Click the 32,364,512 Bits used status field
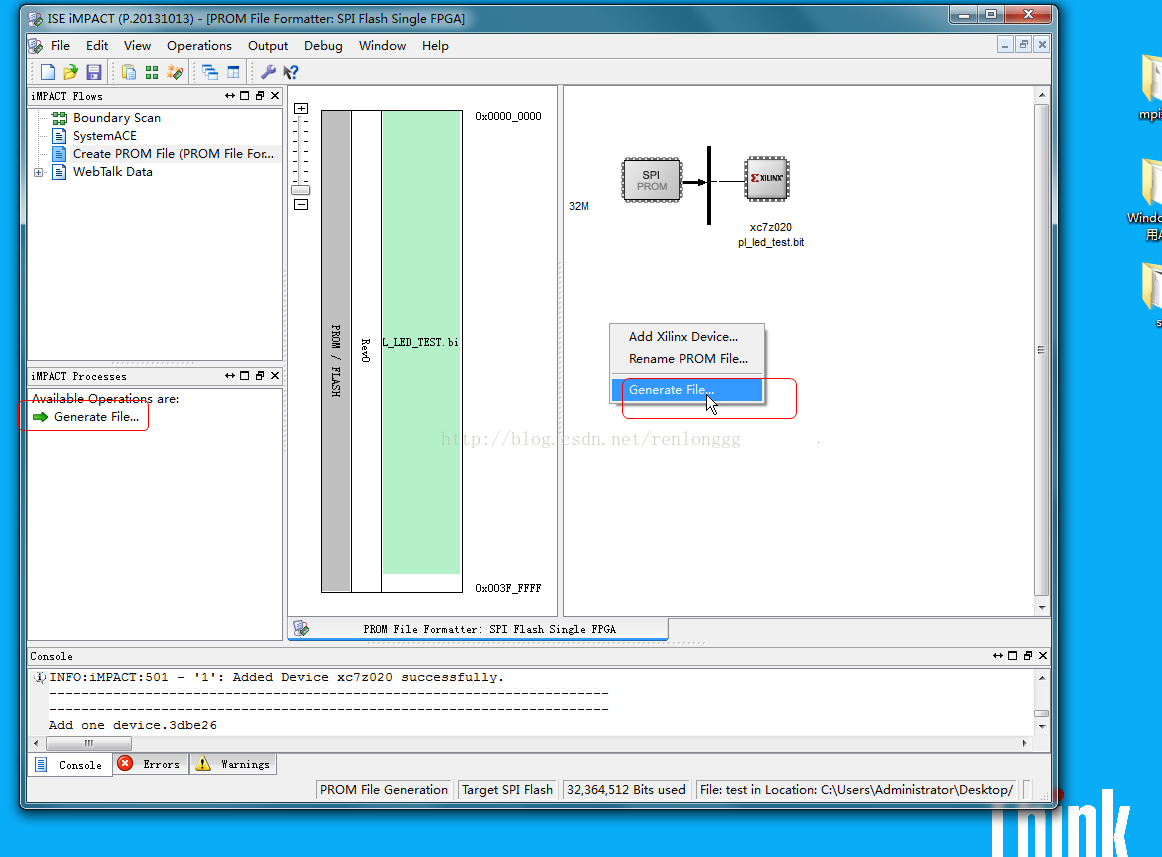The image size is (1162, 857). 626,790
